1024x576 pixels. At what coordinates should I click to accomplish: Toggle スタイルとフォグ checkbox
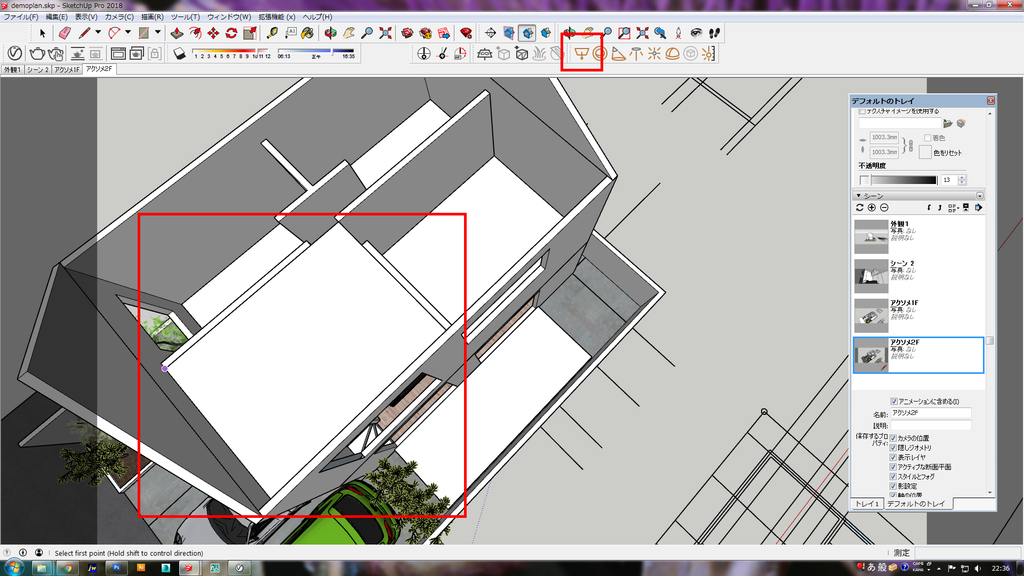point(893,477)
